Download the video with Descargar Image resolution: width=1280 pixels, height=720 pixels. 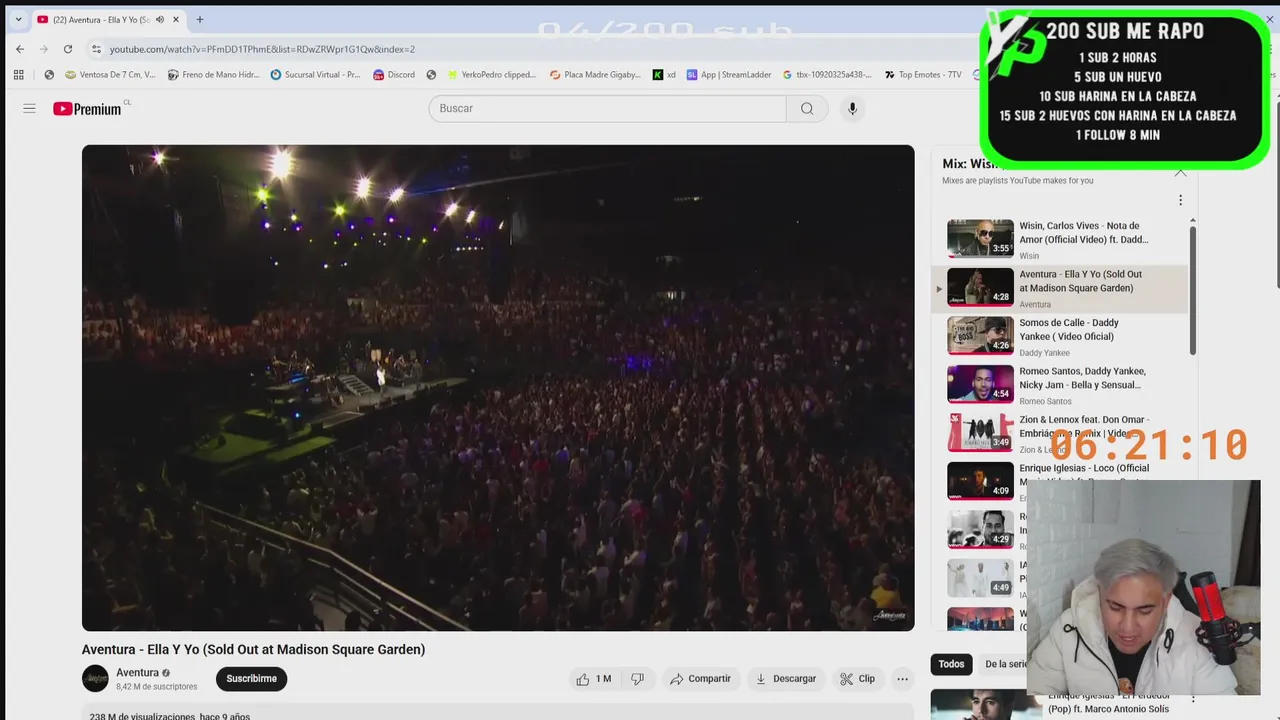tap(785, 679)
